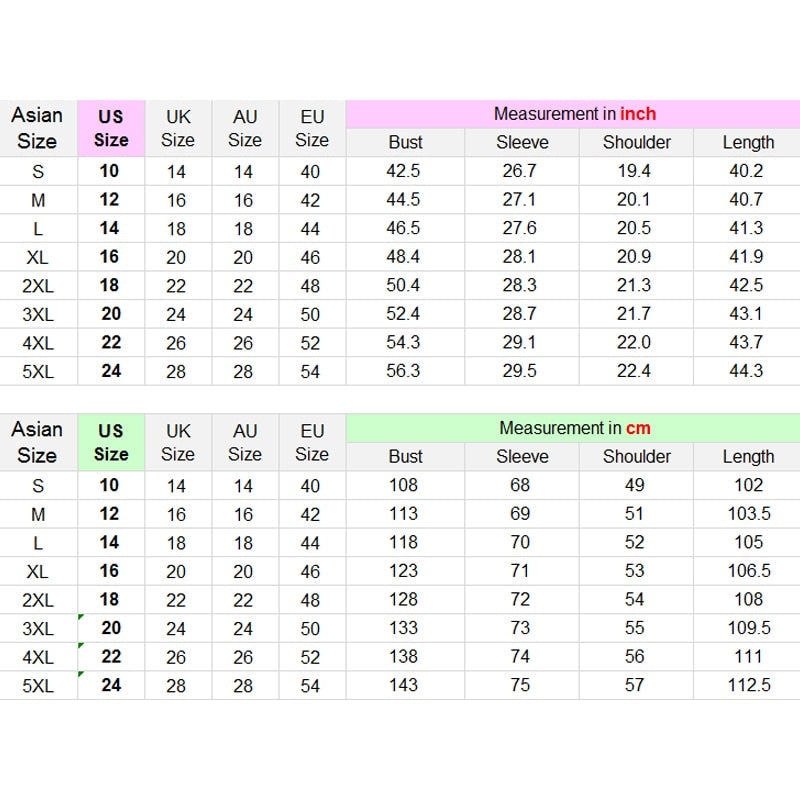Select the 27.6 sleeve value

pyautogui.click(x=520, y=228)
